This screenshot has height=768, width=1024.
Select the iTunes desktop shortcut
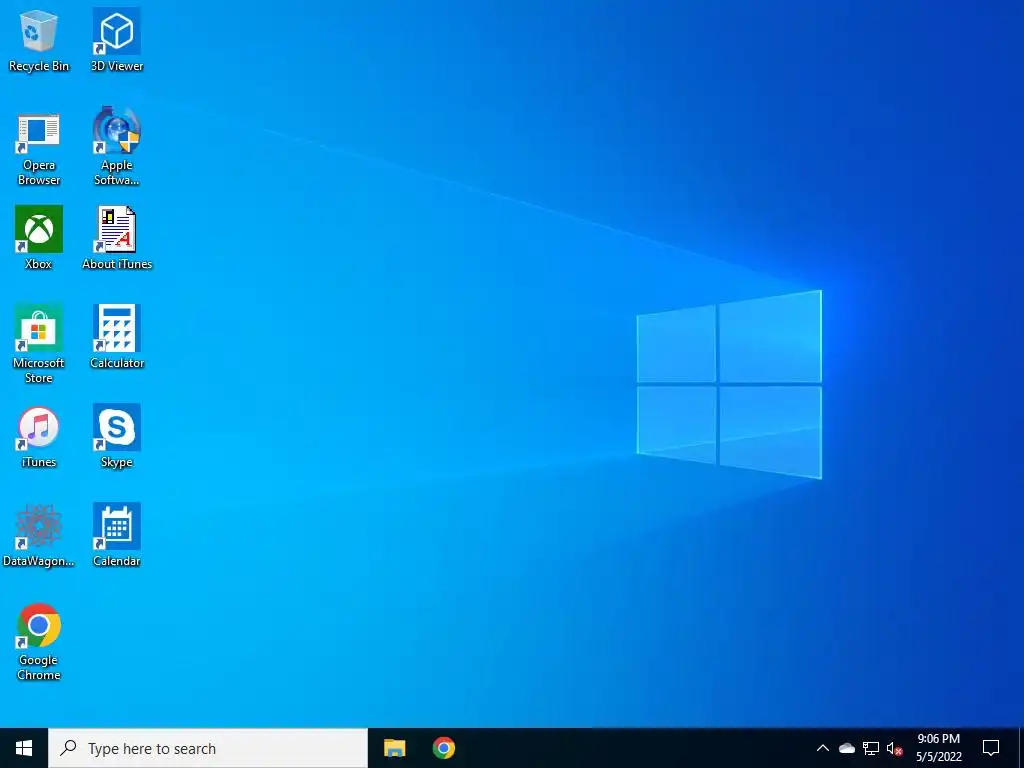click(x=39, y=436)
